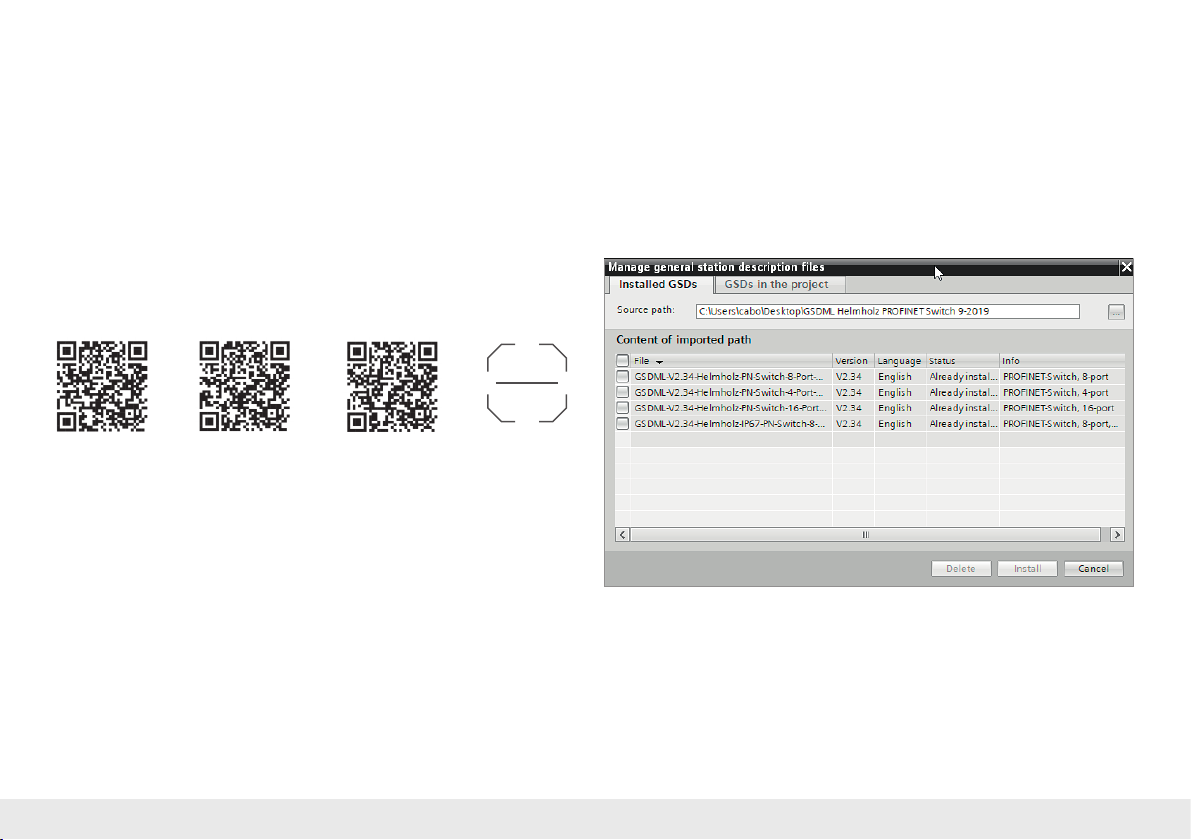Click the Source path input field

[x=887, y=312]
